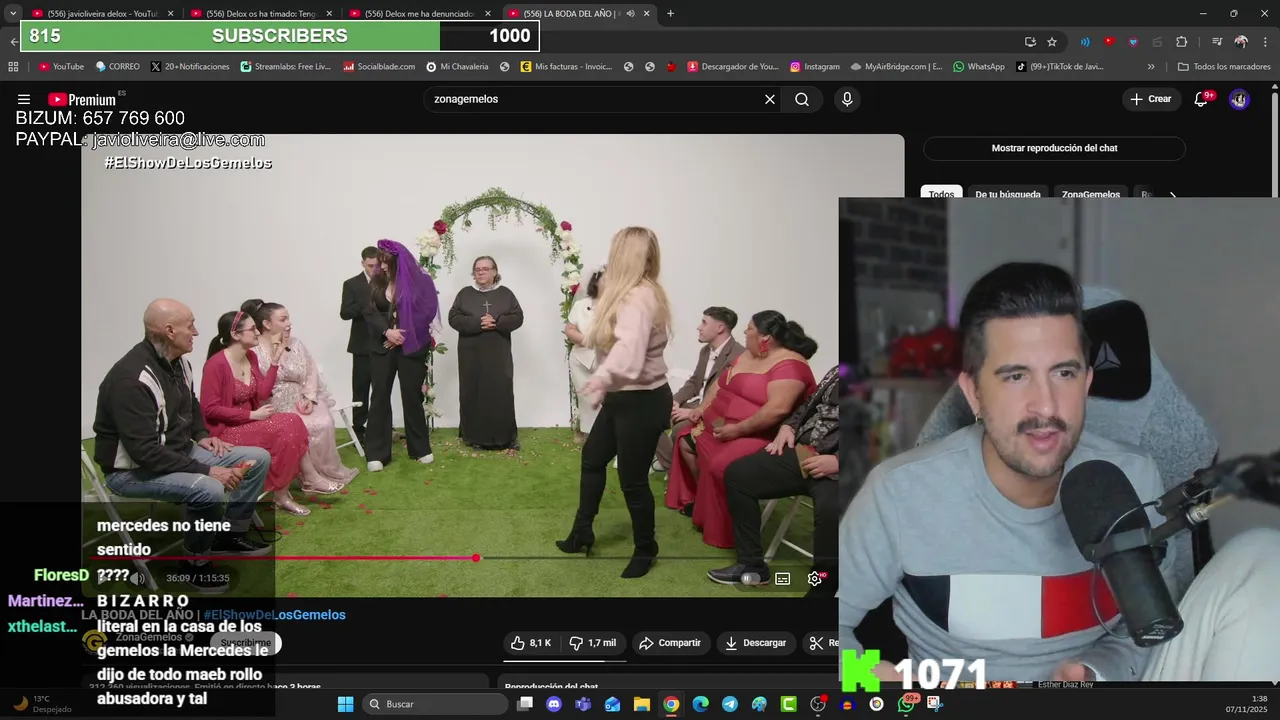Mute the LA BODA DEL AÑO tab audio
1280x720 pixels.
(x=630, y=14)
